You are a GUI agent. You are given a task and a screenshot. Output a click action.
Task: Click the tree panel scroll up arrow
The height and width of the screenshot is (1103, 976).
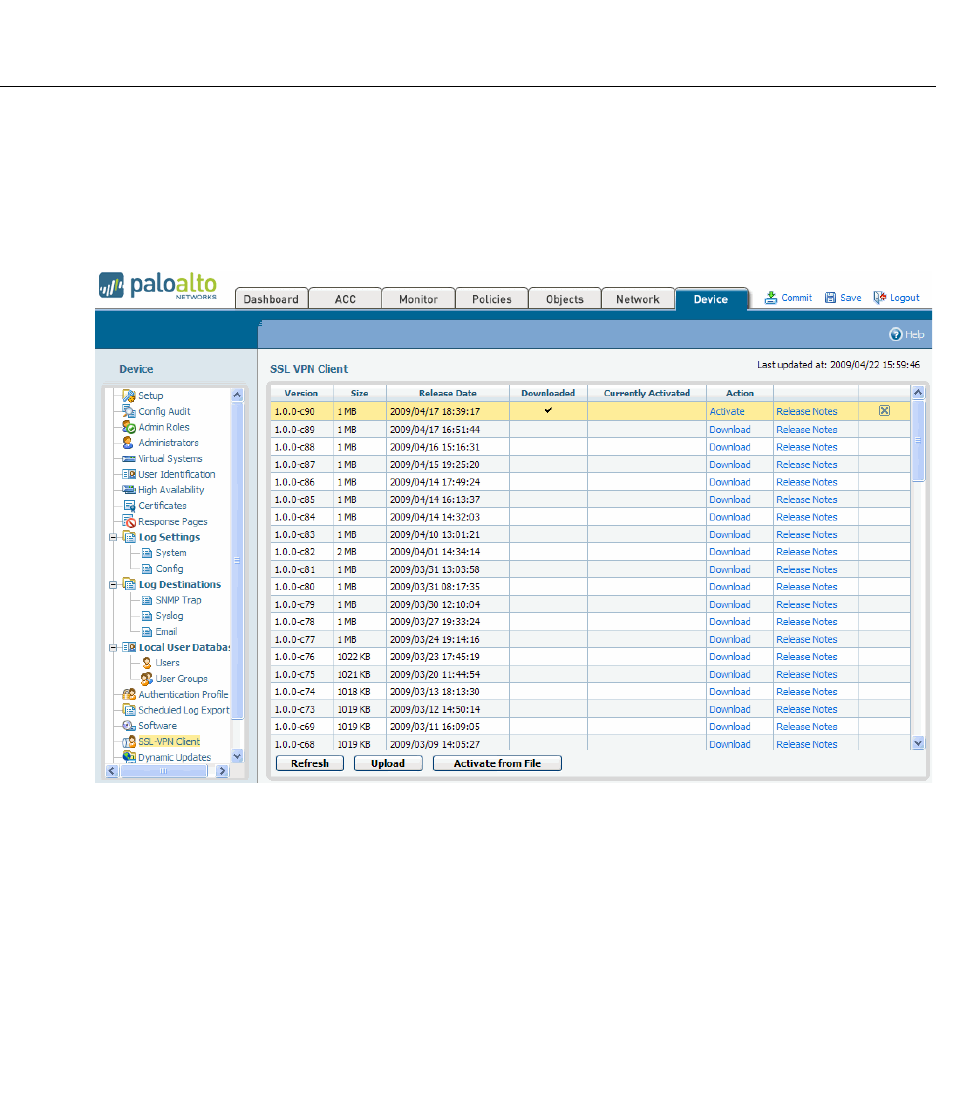(x=237, y=395)
